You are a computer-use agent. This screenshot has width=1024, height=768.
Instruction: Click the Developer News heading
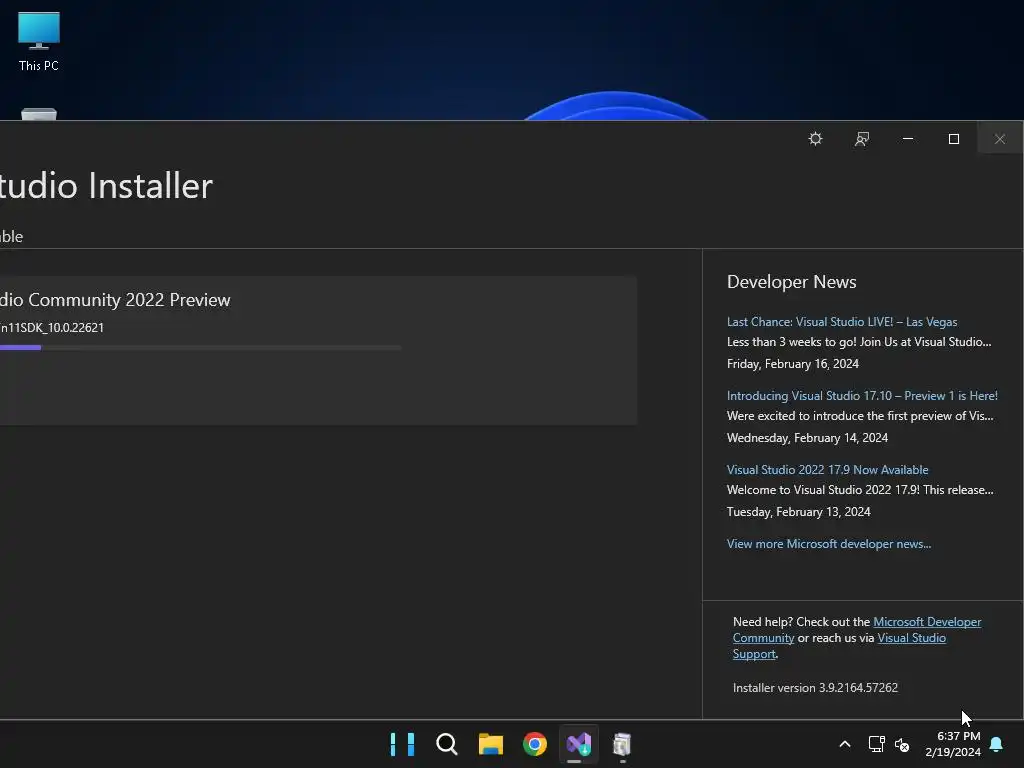point(792,282)
